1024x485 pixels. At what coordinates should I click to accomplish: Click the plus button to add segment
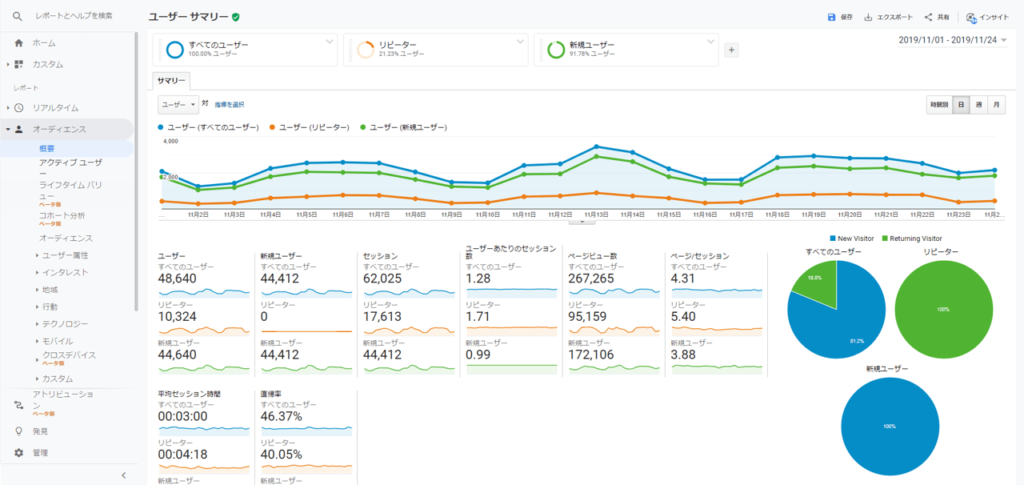tap(731, 50)
